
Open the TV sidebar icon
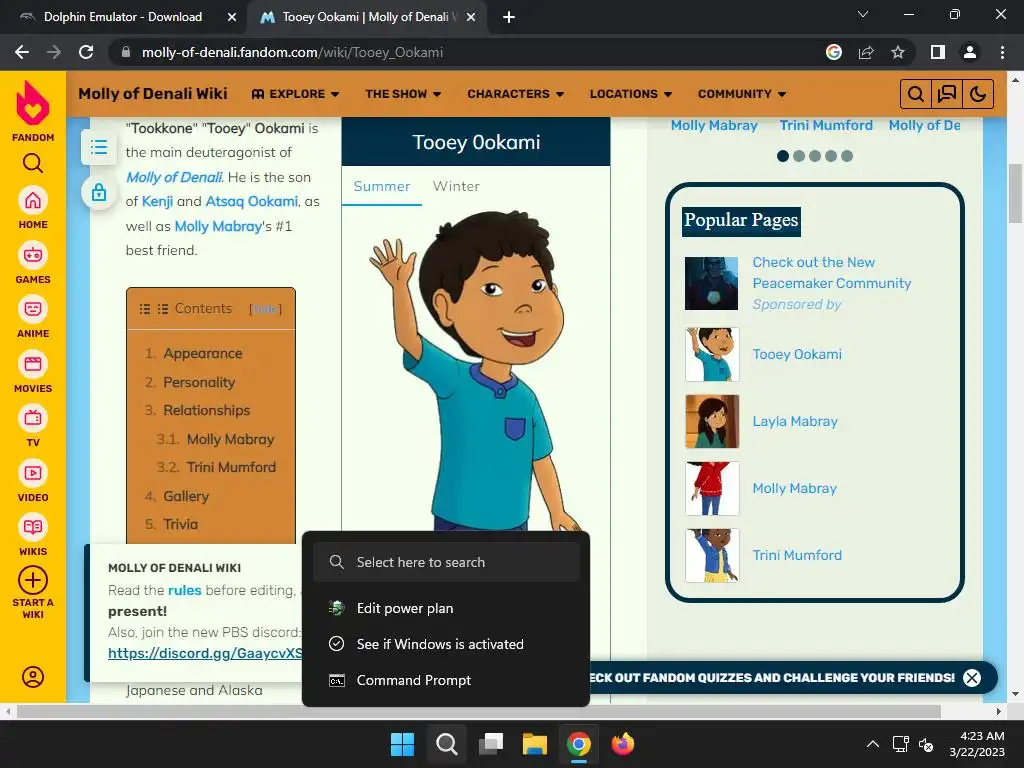tap(33, 418)
